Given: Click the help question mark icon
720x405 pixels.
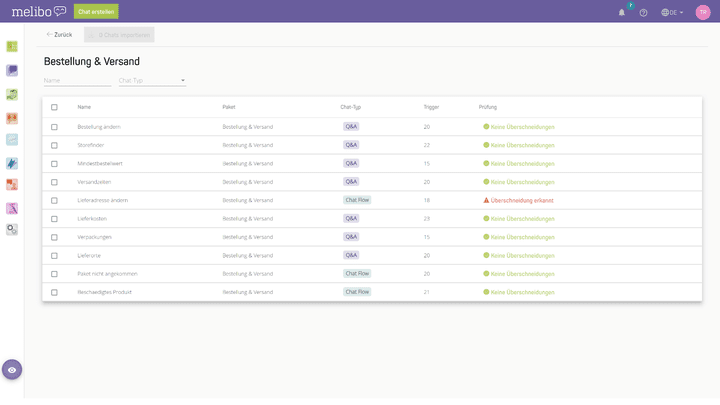Looking at the screenshot, I should point(643,12).
